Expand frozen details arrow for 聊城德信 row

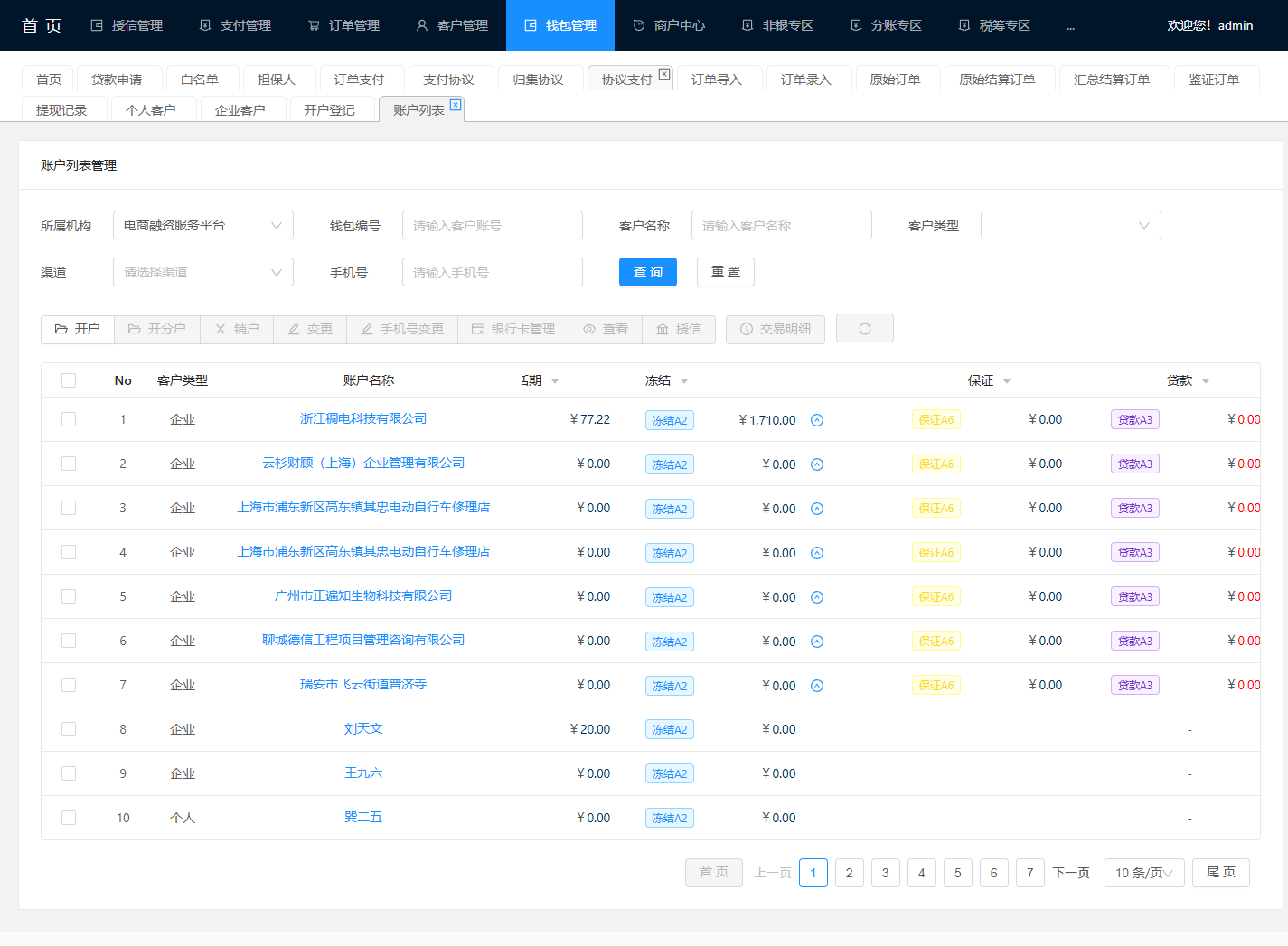[817, 642]
